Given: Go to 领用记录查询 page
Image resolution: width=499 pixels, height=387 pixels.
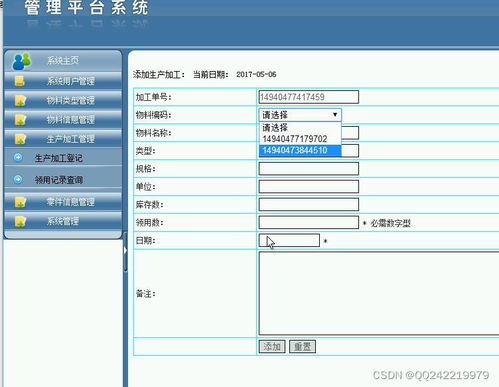Looking at the screenshot, I should [x=59, y=180].
